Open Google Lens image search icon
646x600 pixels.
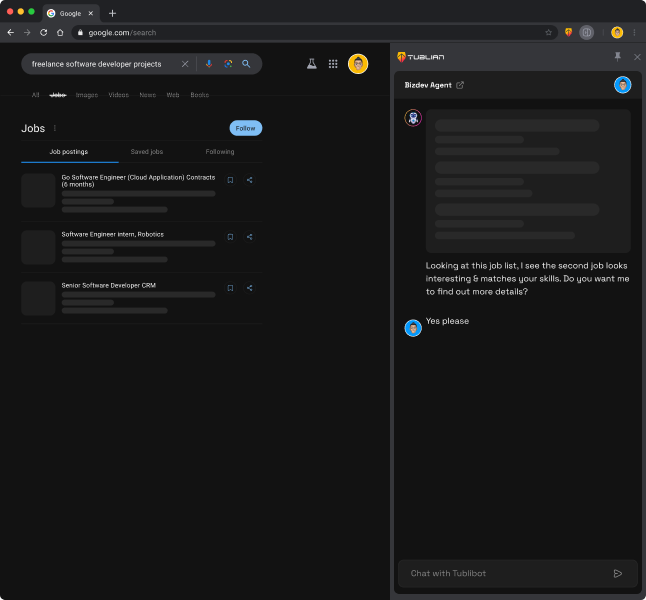coord(228,64)
